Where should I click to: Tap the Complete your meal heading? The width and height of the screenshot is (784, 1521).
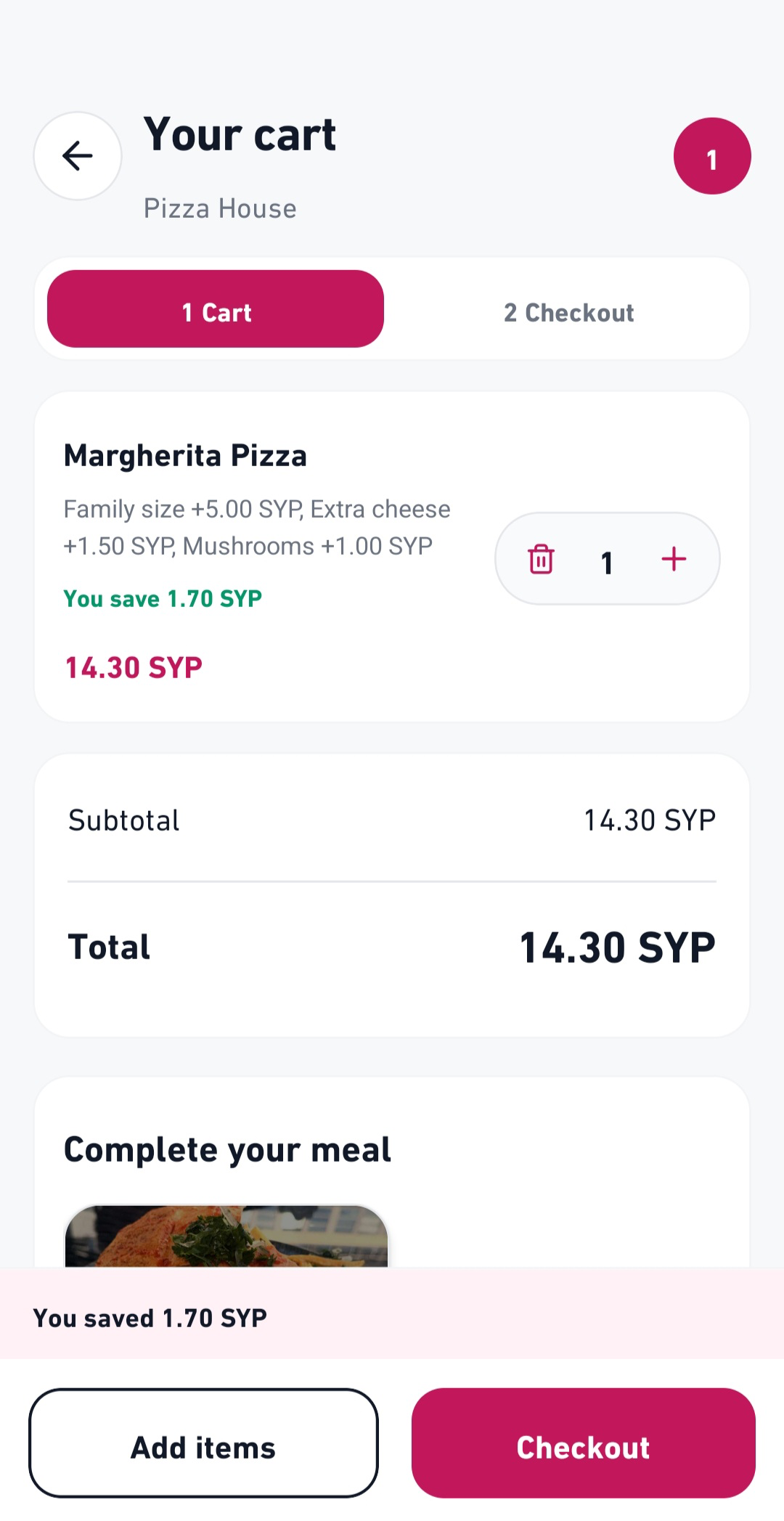click(227, 1151)
